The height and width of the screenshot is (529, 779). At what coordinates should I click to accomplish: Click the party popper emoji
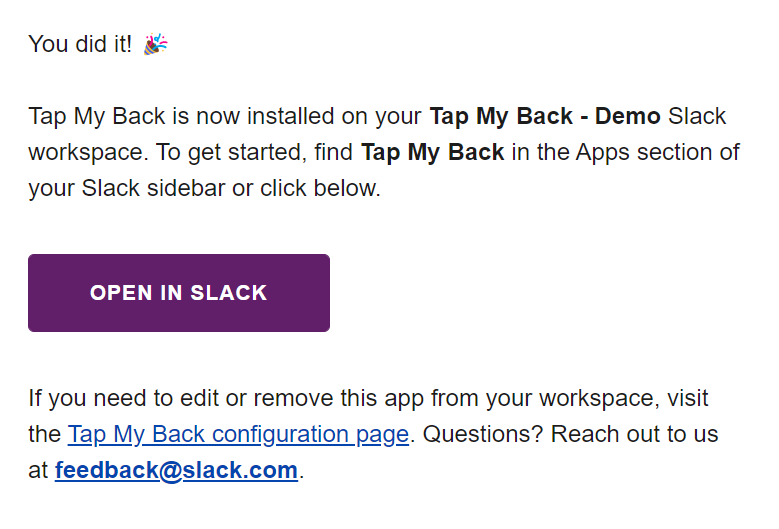pos(156,44)
